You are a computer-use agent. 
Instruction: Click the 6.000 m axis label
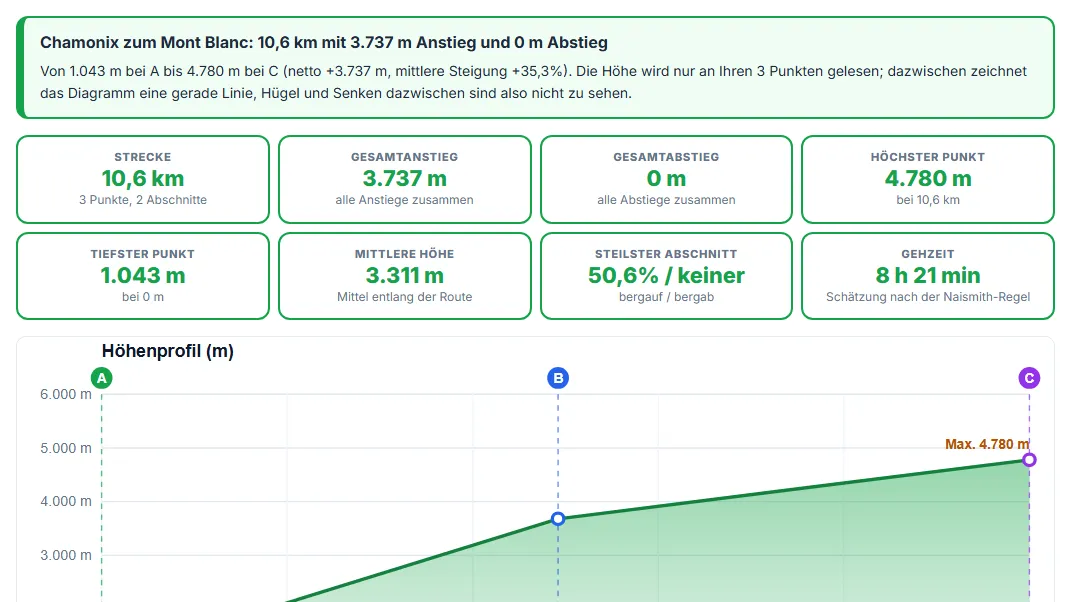[x=66, y=394]
